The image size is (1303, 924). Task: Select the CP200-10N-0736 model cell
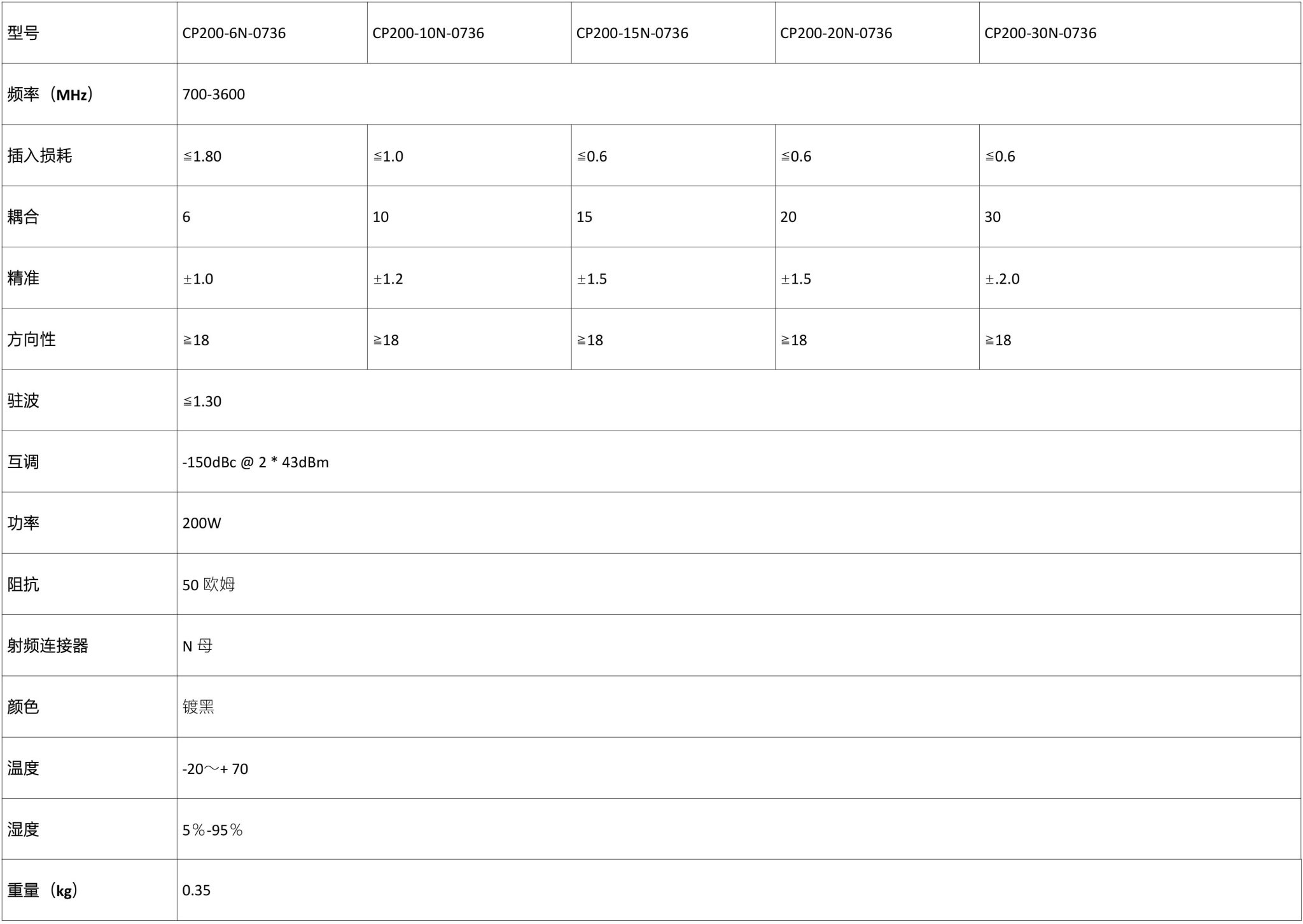469,33
